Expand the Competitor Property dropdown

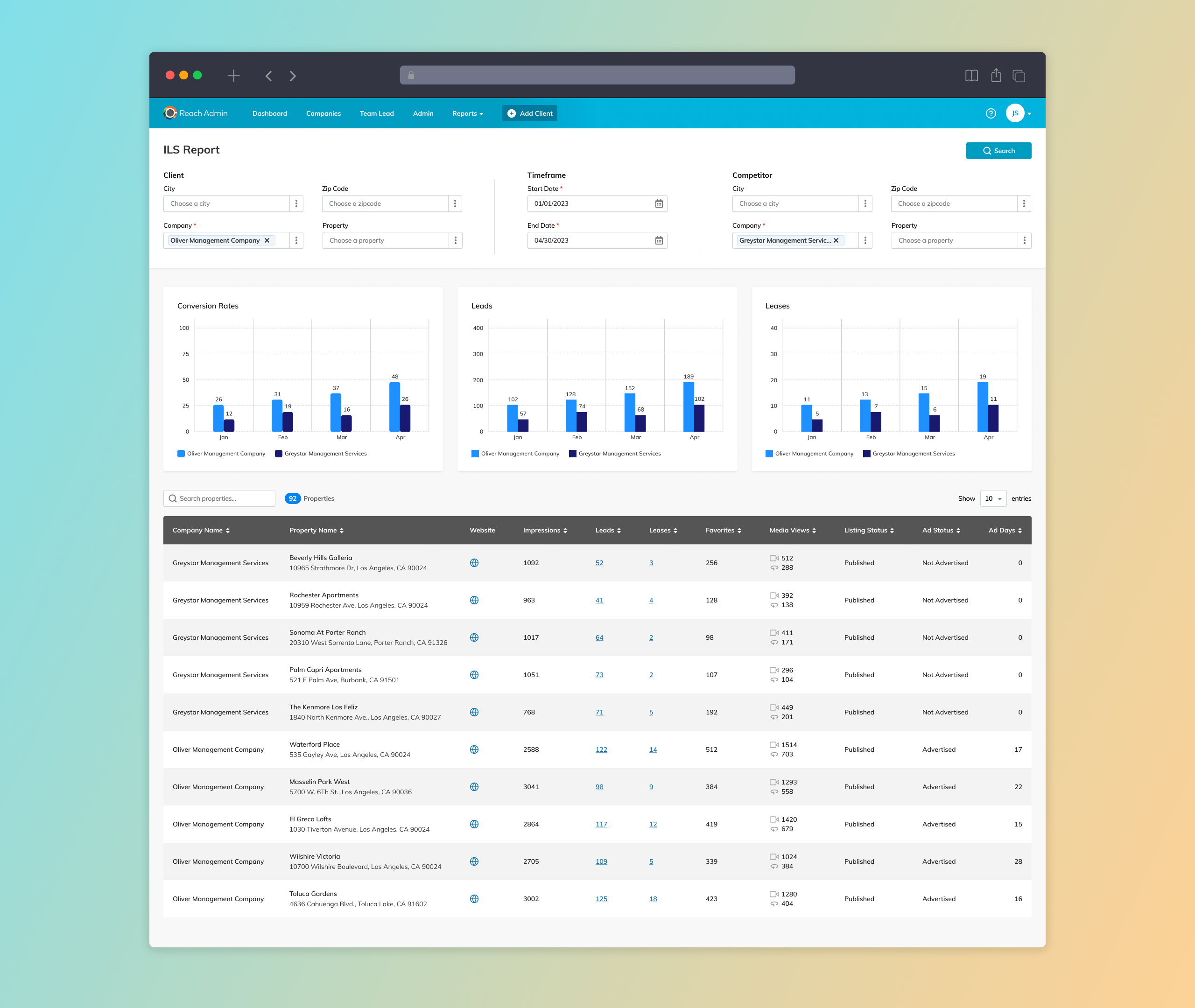1024,241
